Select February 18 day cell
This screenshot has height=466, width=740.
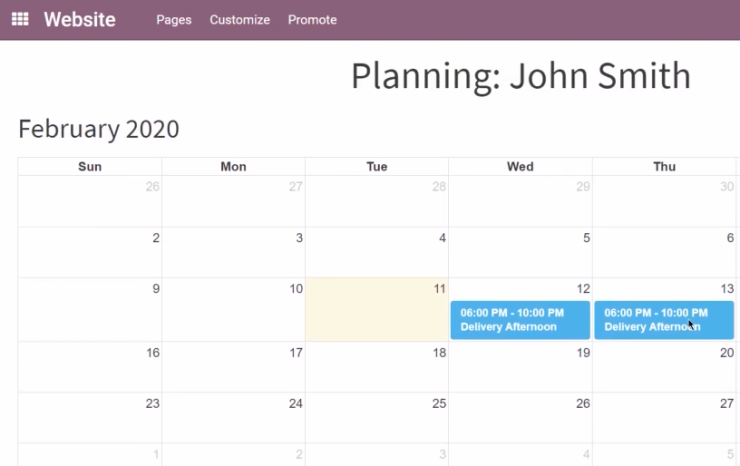[x=377, y=368]
